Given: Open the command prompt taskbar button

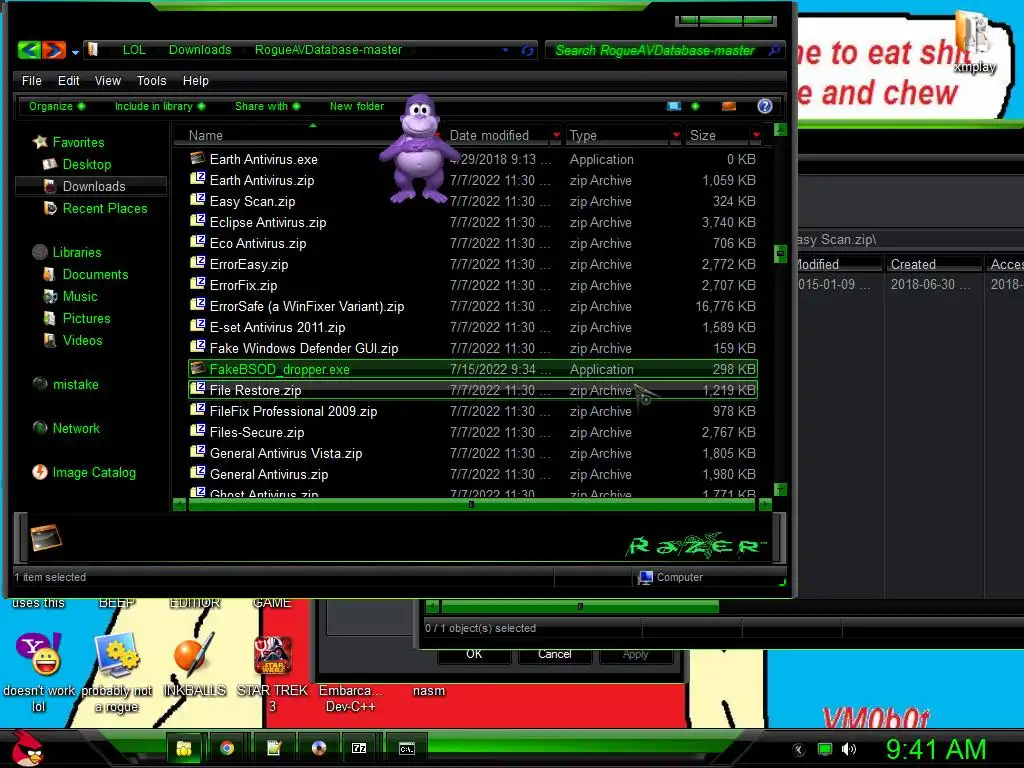Looking at the screenshot, I should click(x=406, y=748).
